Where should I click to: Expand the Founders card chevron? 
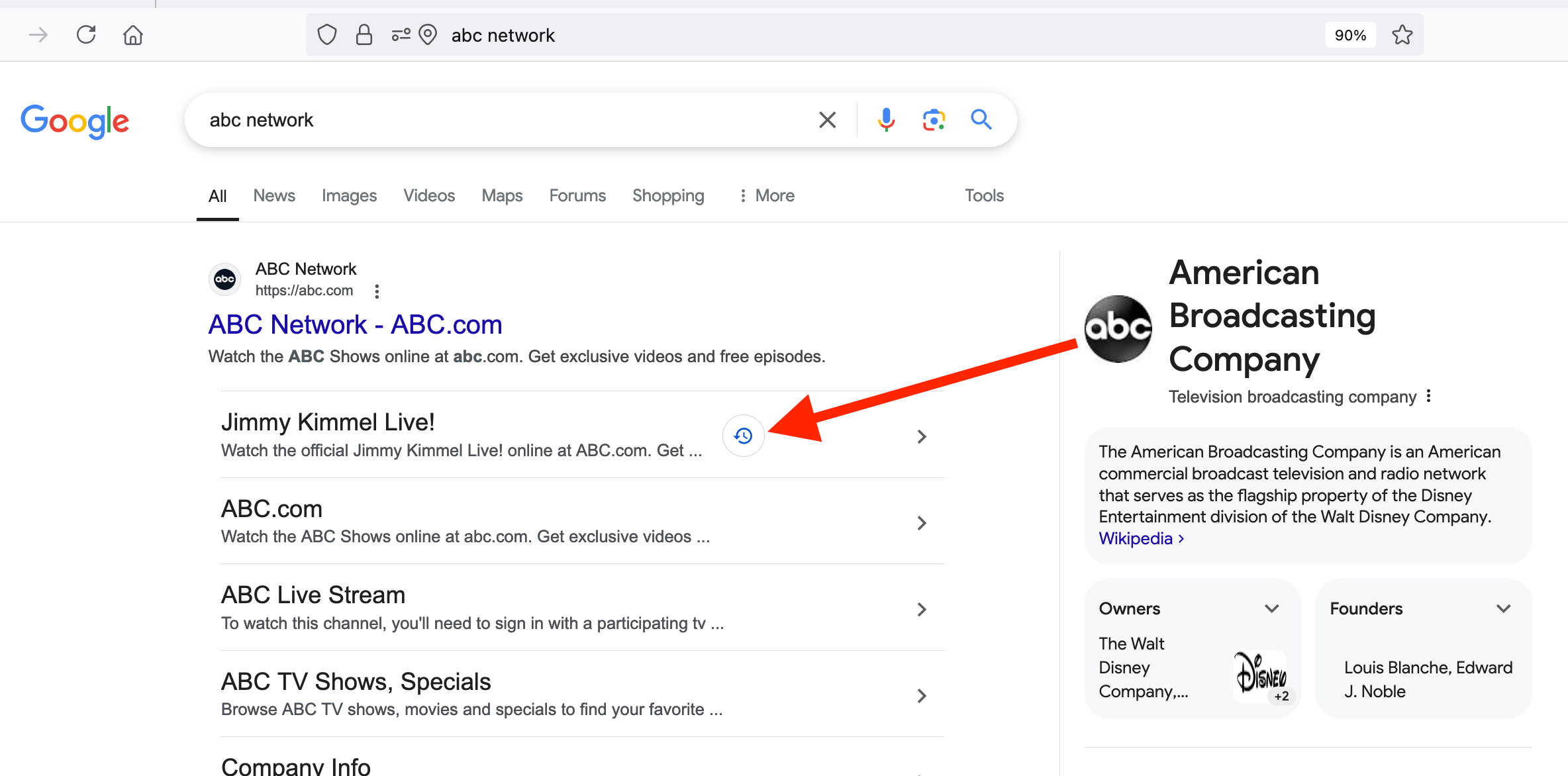[x=1503, y=608]
